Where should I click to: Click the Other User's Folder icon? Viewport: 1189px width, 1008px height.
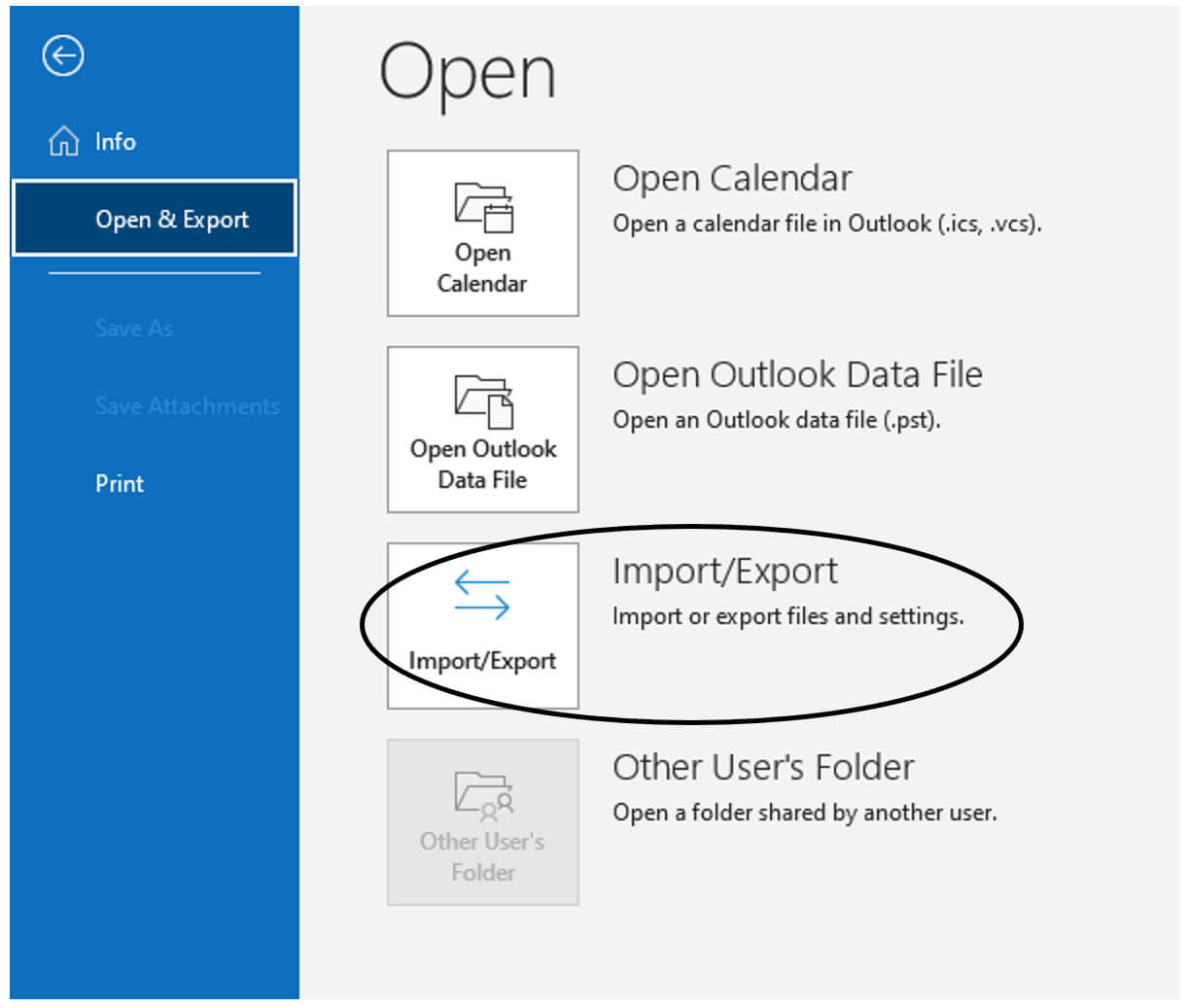[x=482, y=797]
